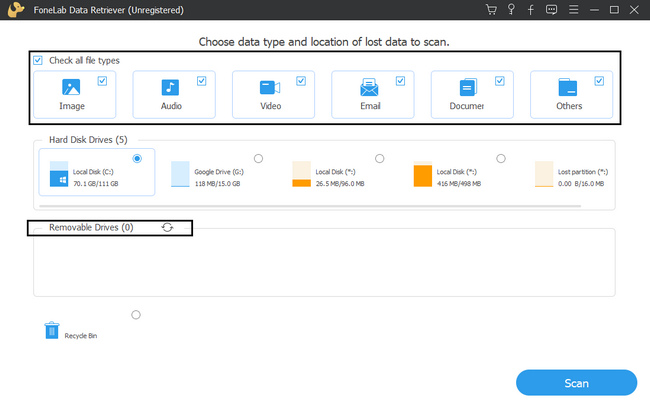The height and width of the screenshot is (410, 650).
Task: Close the FoneLab Data Retriever window
Action: [634, 10]
